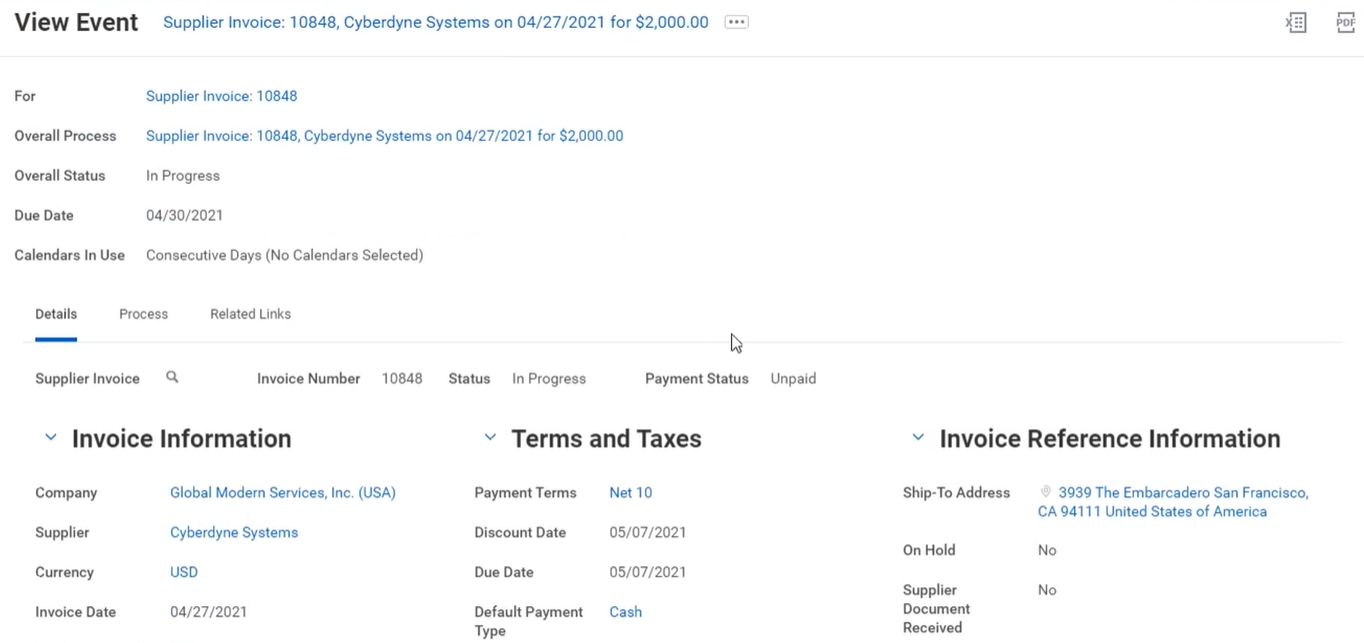
Task: Collapse Invoice Reference Information section
Action: [x=918, y=438]
